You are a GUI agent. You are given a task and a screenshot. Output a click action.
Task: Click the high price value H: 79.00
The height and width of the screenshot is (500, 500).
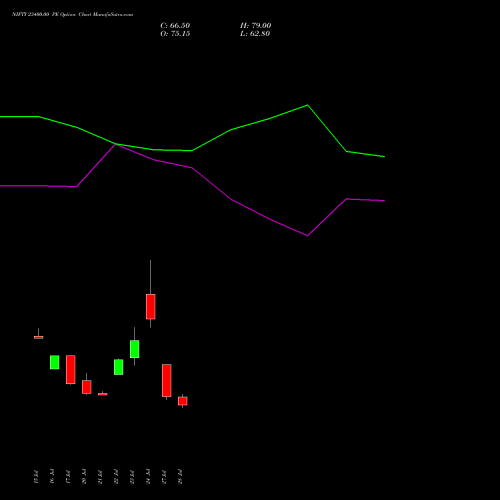(x=255, y=26)
